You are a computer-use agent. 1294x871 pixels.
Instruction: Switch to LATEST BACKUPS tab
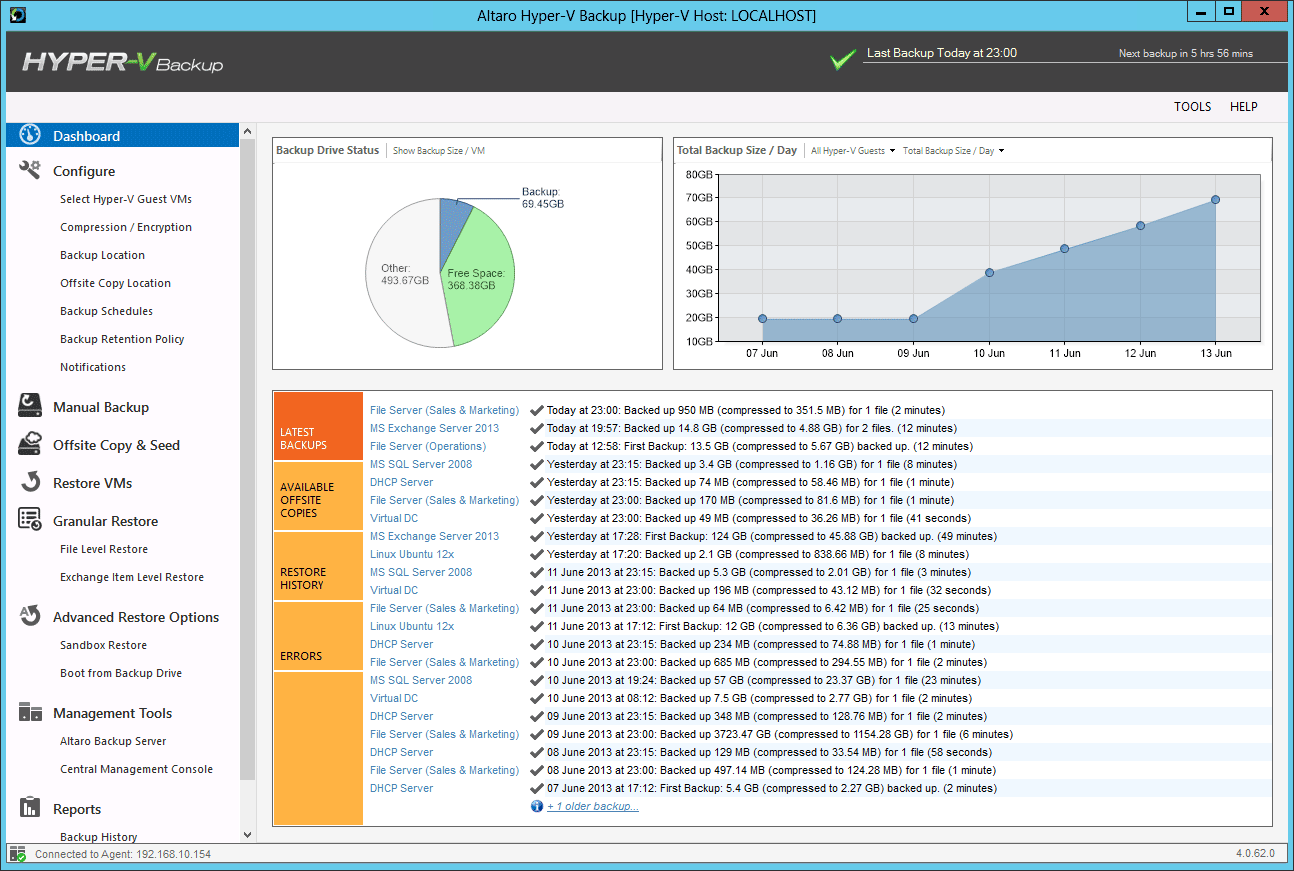[318, 426]
